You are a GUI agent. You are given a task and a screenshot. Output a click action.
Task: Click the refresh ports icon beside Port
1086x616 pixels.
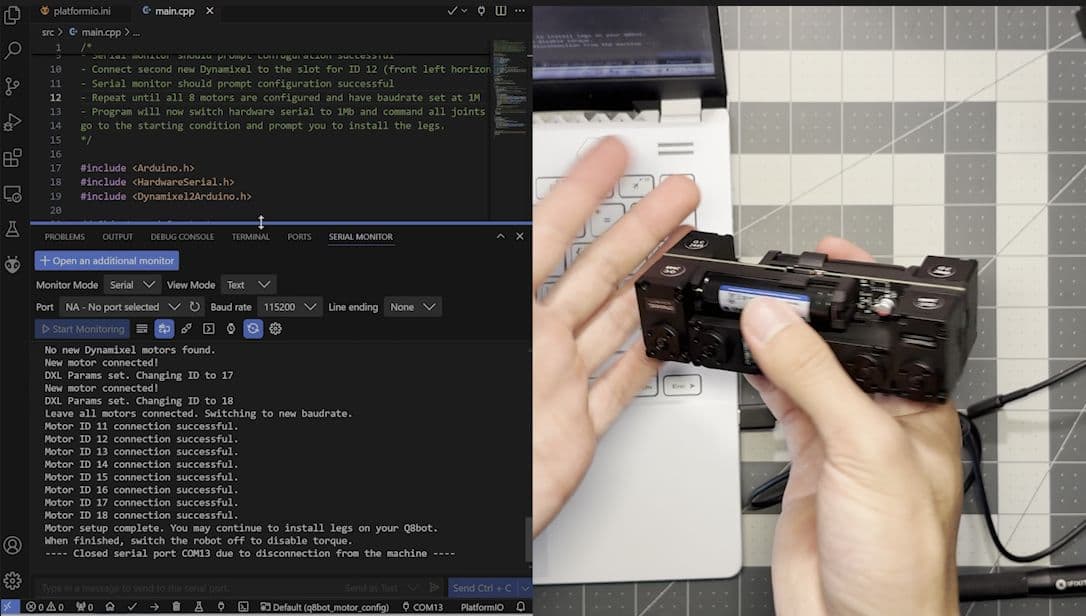[195, 306]
